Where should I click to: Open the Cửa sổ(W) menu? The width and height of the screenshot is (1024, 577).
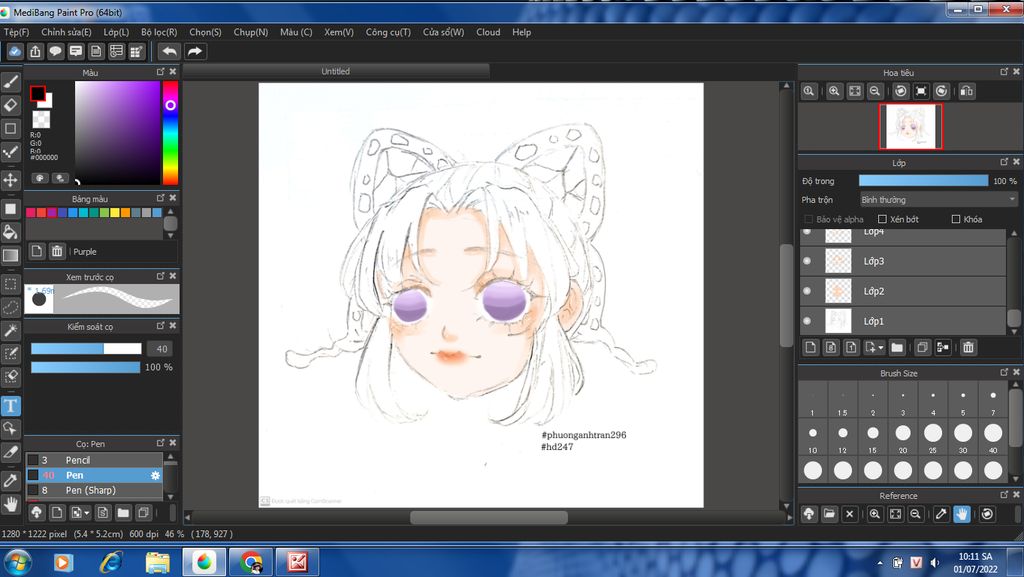click(443, 32)
